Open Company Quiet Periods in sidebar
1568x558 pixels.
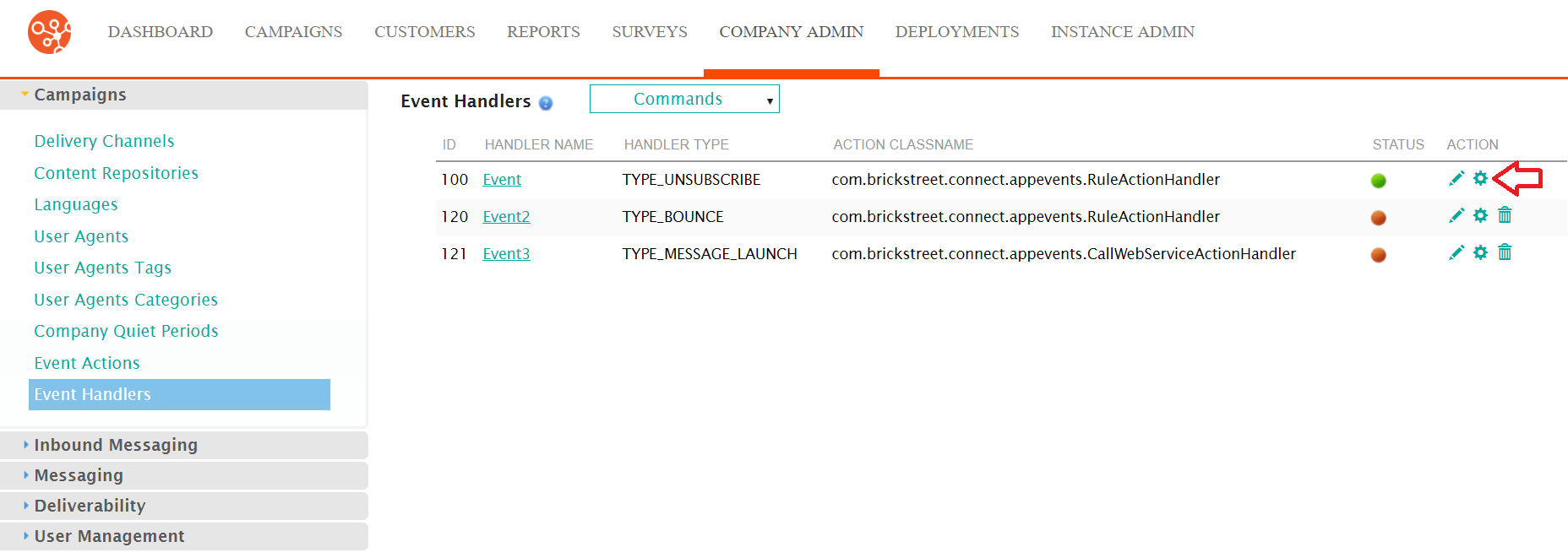click(126, 331)
